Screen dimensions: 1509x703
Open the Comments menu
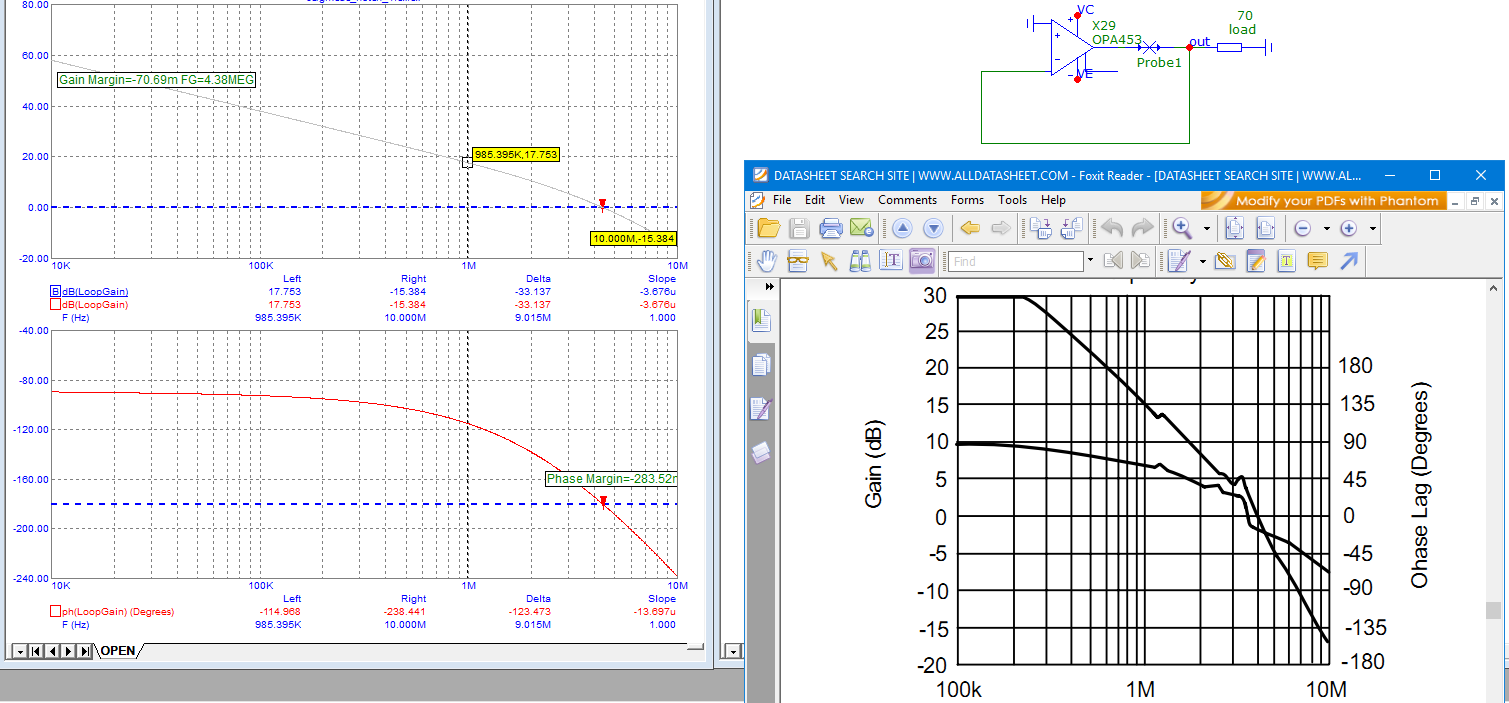907,200
